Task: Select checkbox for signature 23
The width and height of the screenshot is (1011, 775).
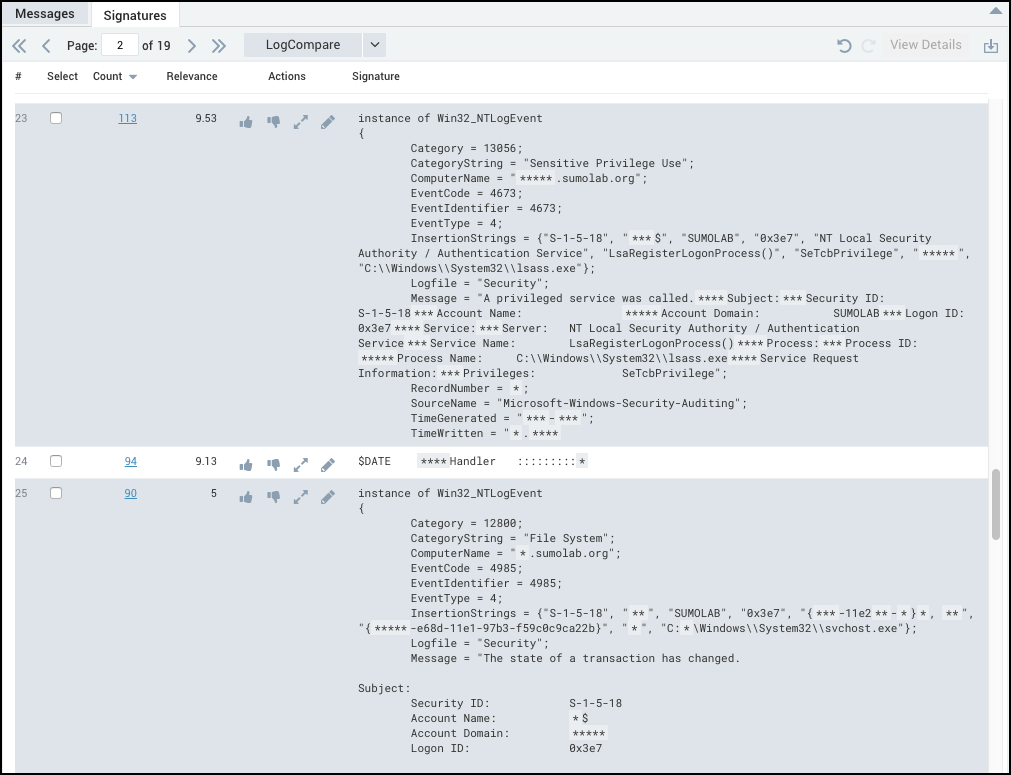Action: coord(56,118)
